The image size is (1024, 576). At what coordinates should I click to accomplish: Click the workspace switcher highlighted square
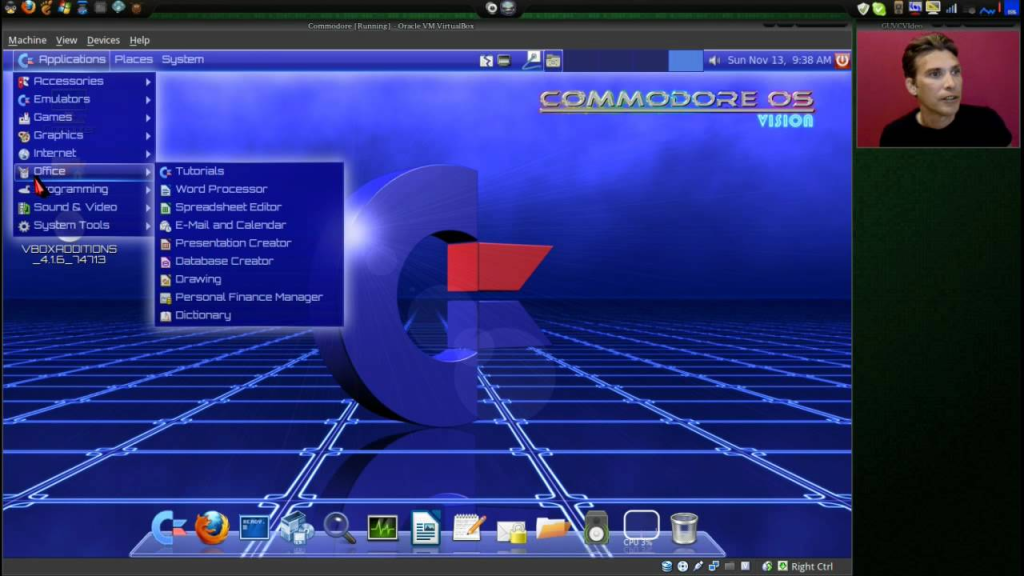685,60
